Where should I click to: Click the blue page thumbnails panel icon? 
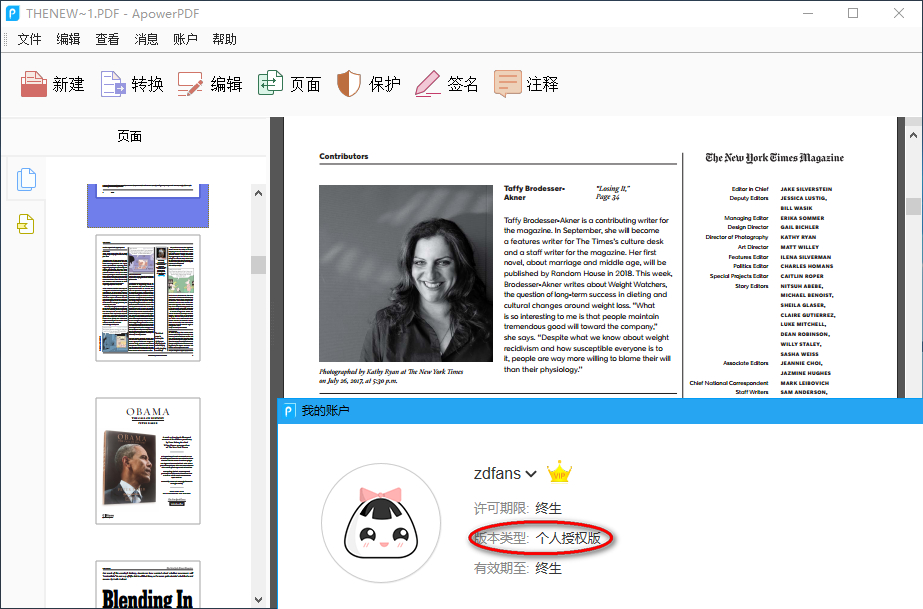tap(25, 178)
